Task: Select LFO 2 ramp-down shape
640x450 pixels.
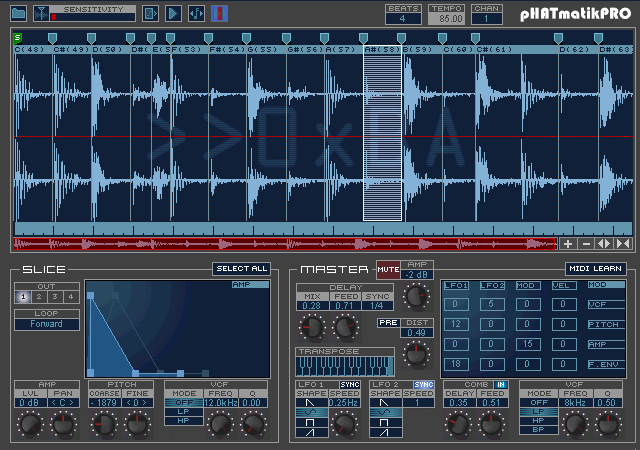Action: tap(386, 403)
